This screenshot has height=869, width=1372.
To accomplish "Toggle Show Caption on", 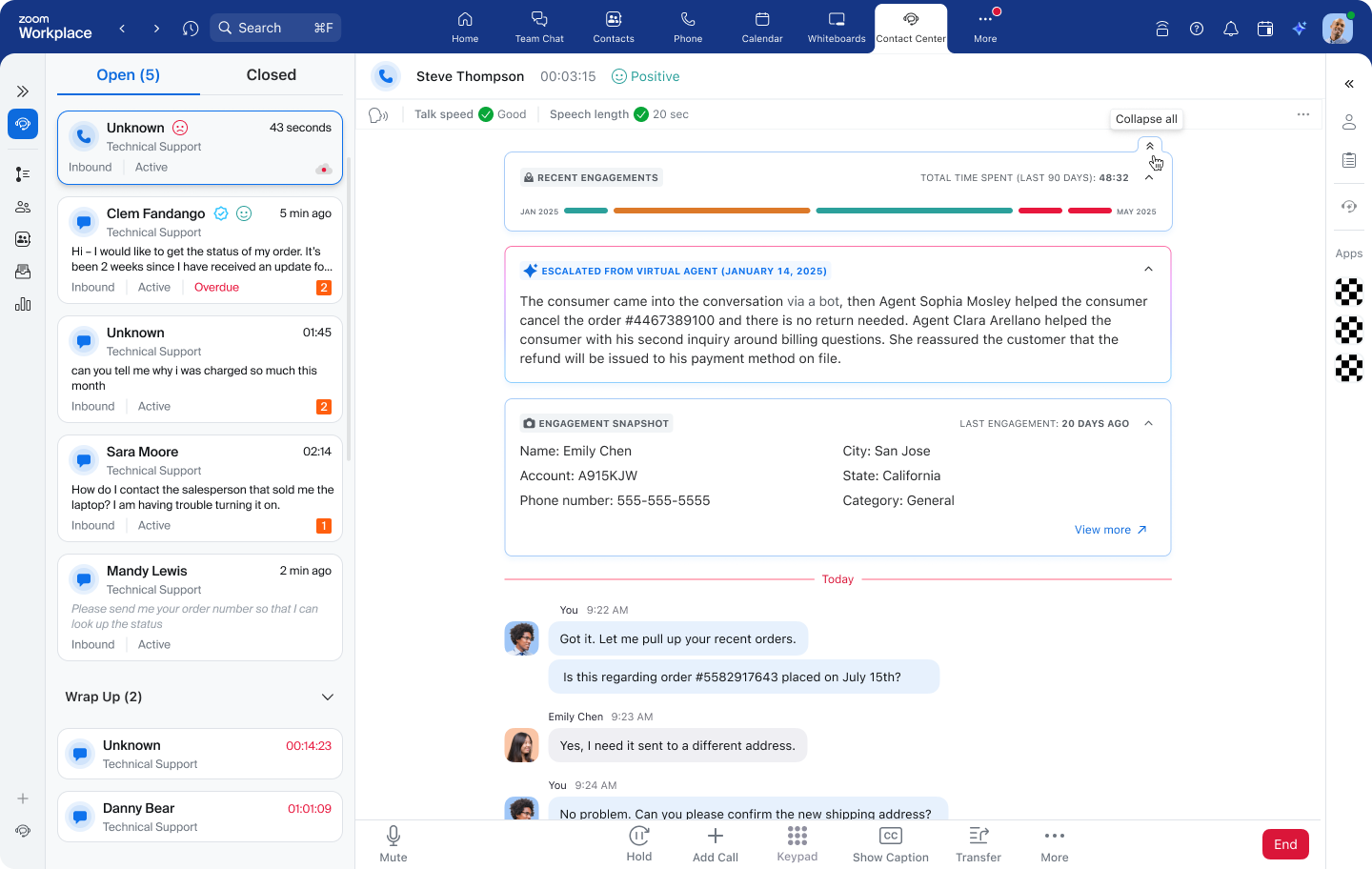I will pyautogui.click(x=890, y=837).
